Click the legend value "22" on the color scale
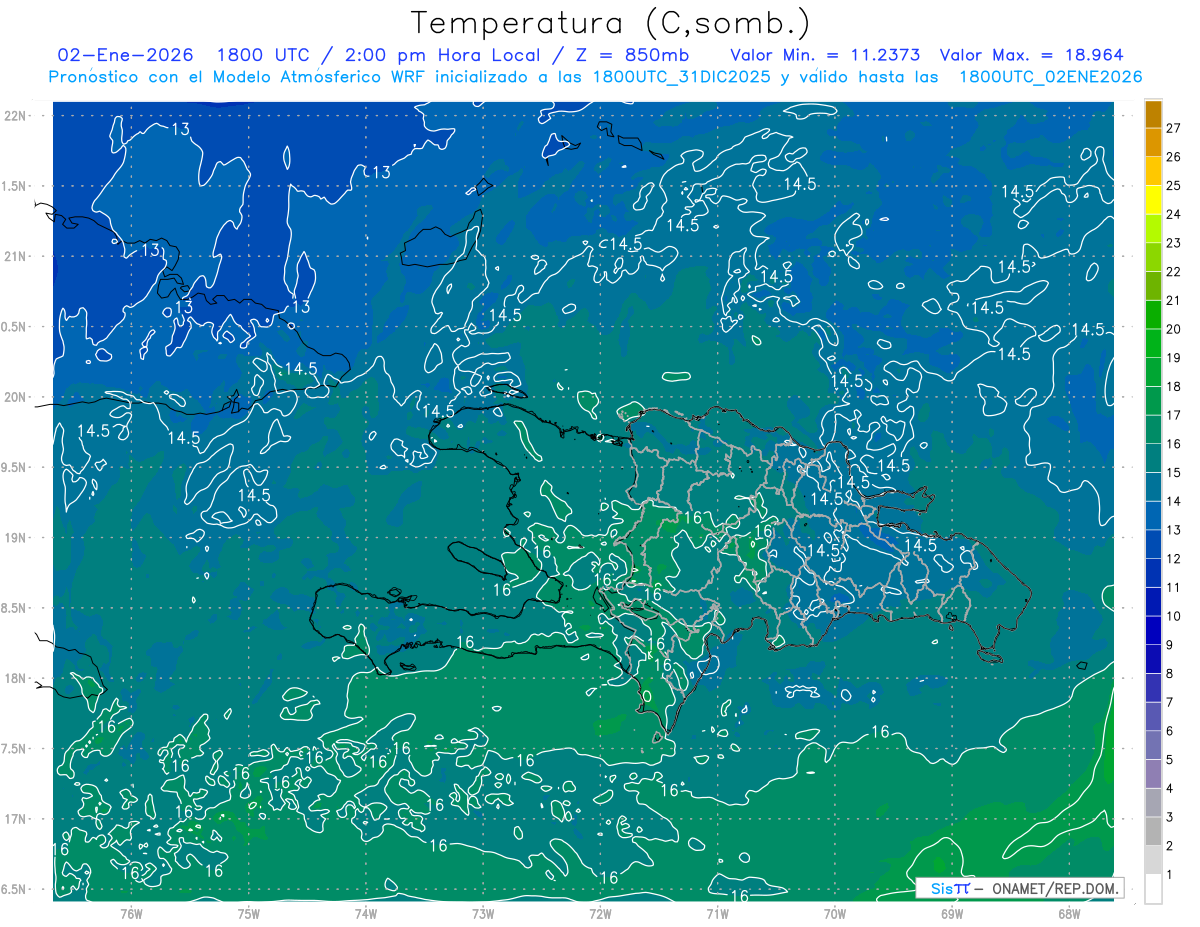The height and width of the screenshot is (927, 1200). click(1174, 271)
